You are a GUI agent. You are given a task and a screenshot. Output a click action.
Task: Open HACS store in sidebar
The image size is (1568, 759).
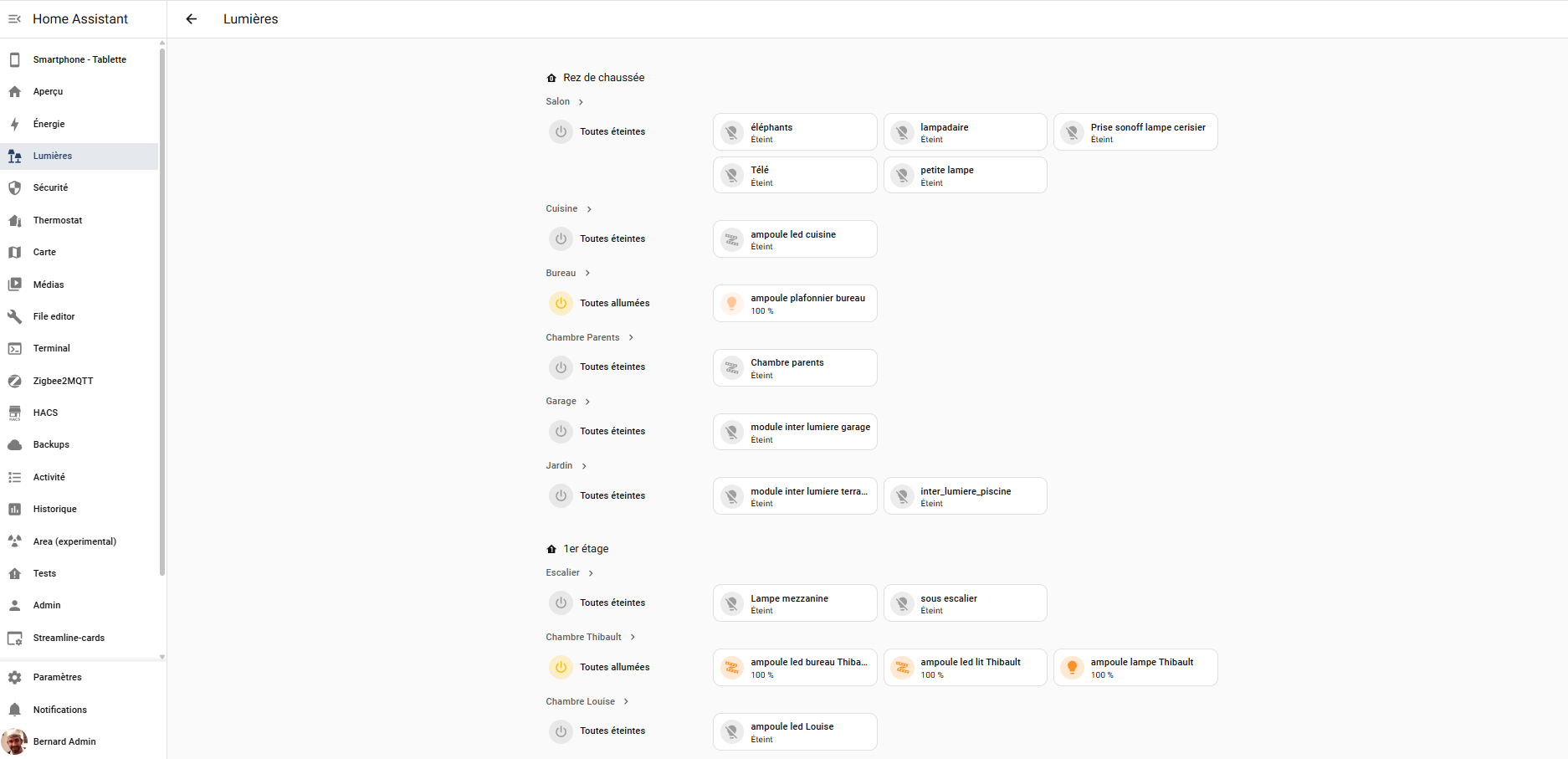tap(45, 413)
